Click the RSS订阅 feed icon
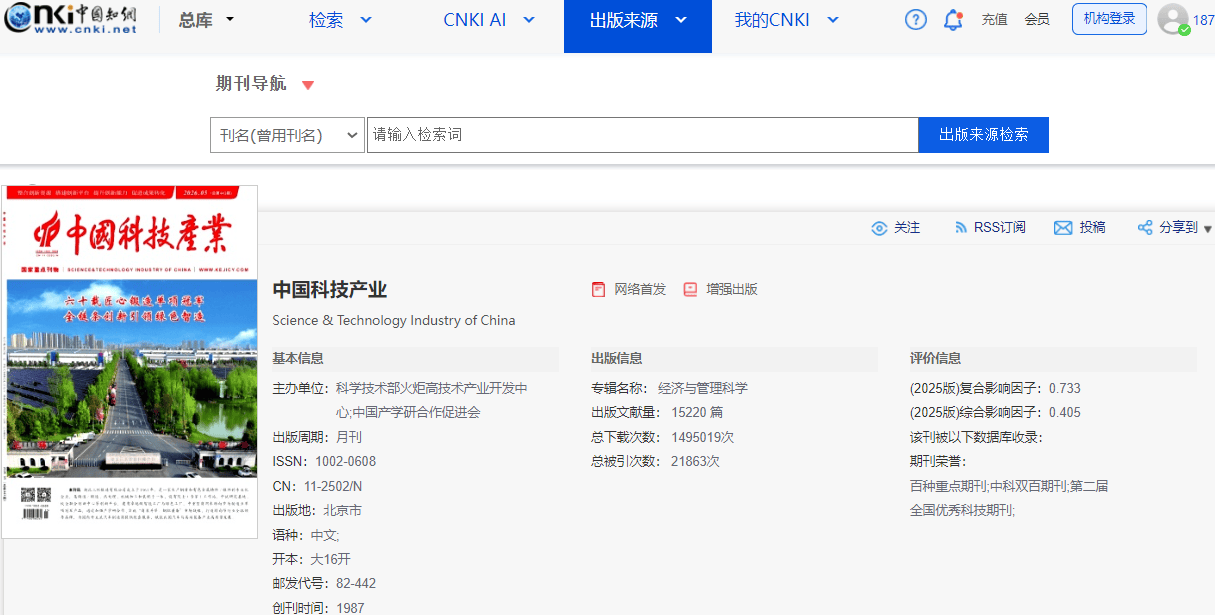This screenshot has width=1215, height=615. coord(961,228)
